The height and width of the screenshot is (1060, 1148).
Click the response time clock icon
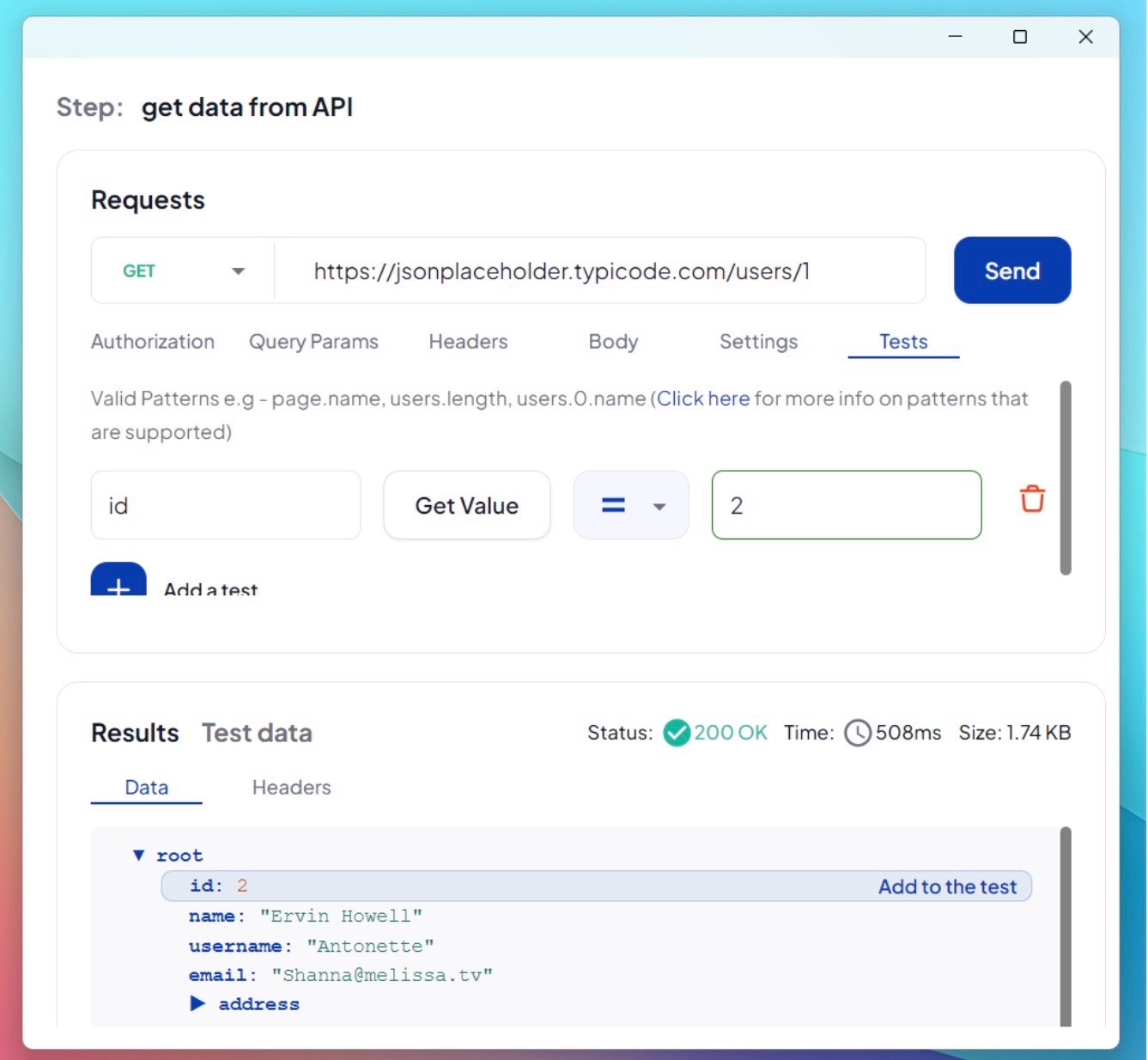pyautogui.click(x=857, y=733)
